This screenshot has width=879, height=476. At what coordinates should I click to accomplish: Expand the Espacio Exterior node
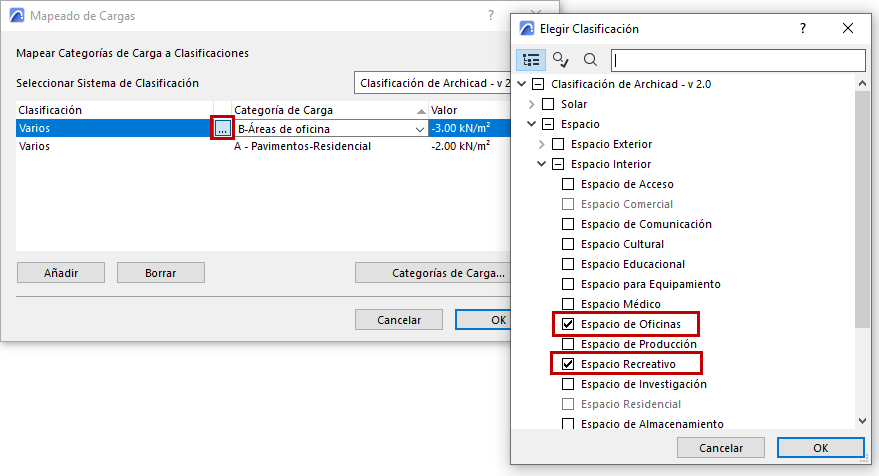542,144
